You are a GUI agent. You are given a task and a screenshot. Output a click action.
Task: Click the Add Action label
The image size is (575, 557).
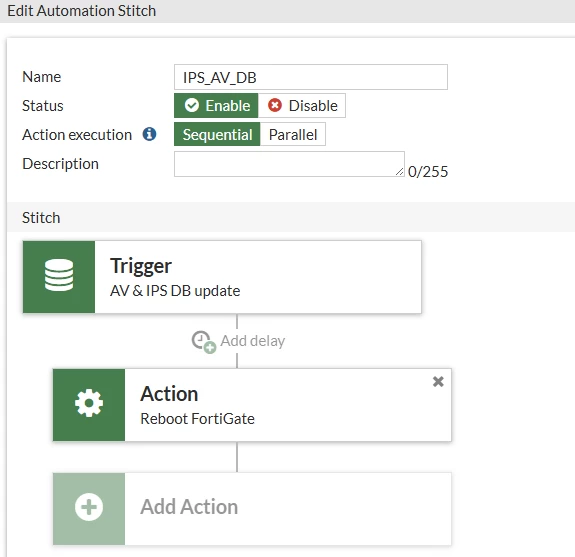pos(189,507)
